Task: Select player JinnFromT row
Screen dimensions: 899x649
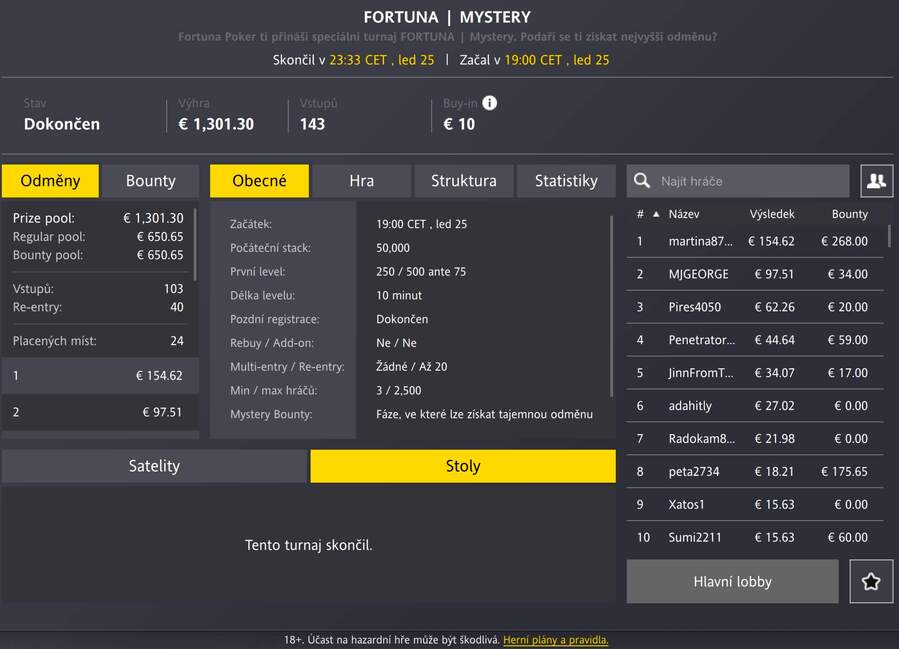Action: click(755, 373)
